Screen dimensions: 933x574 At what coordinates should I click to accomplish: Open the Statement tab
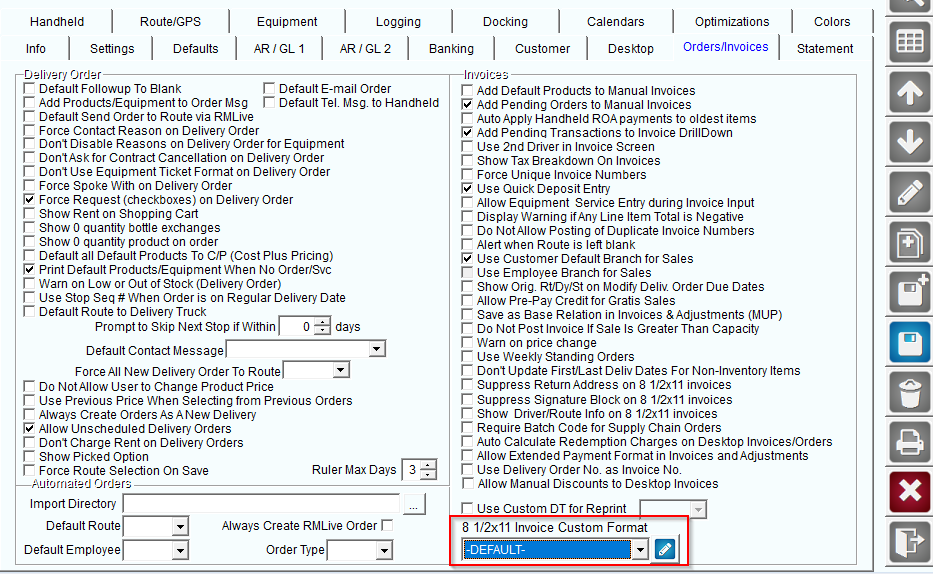pos(825,49)
